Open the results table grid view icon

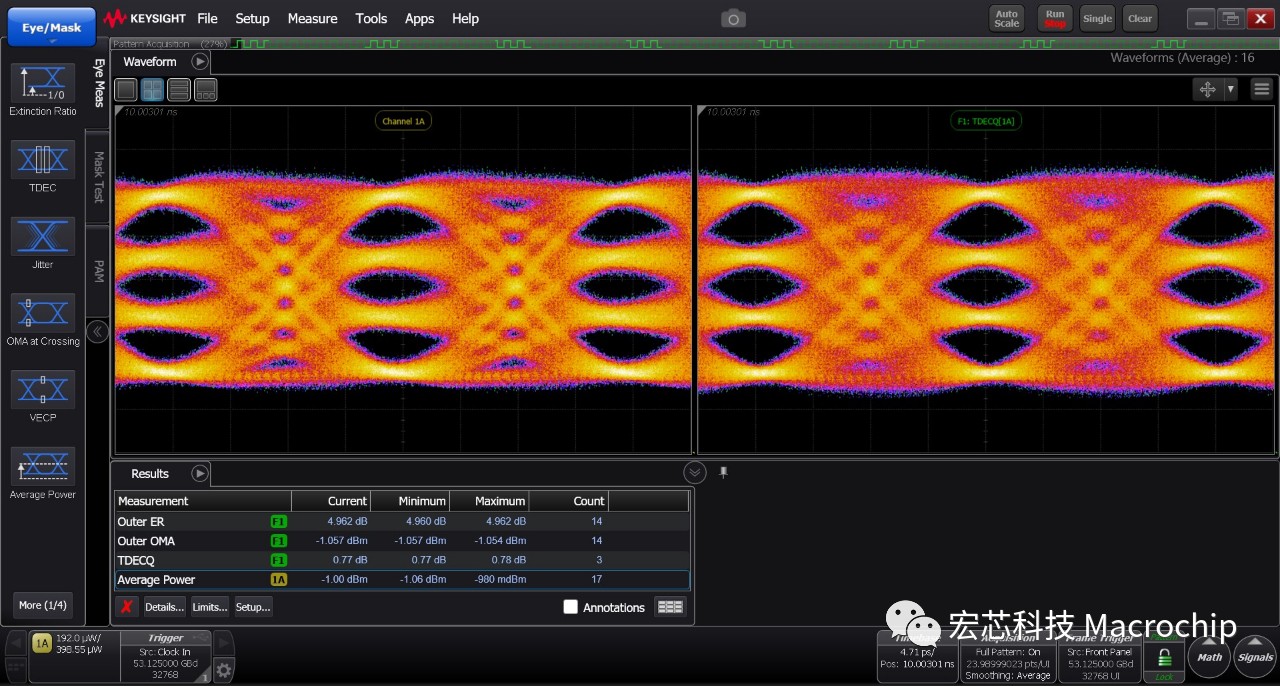point(670,606)
